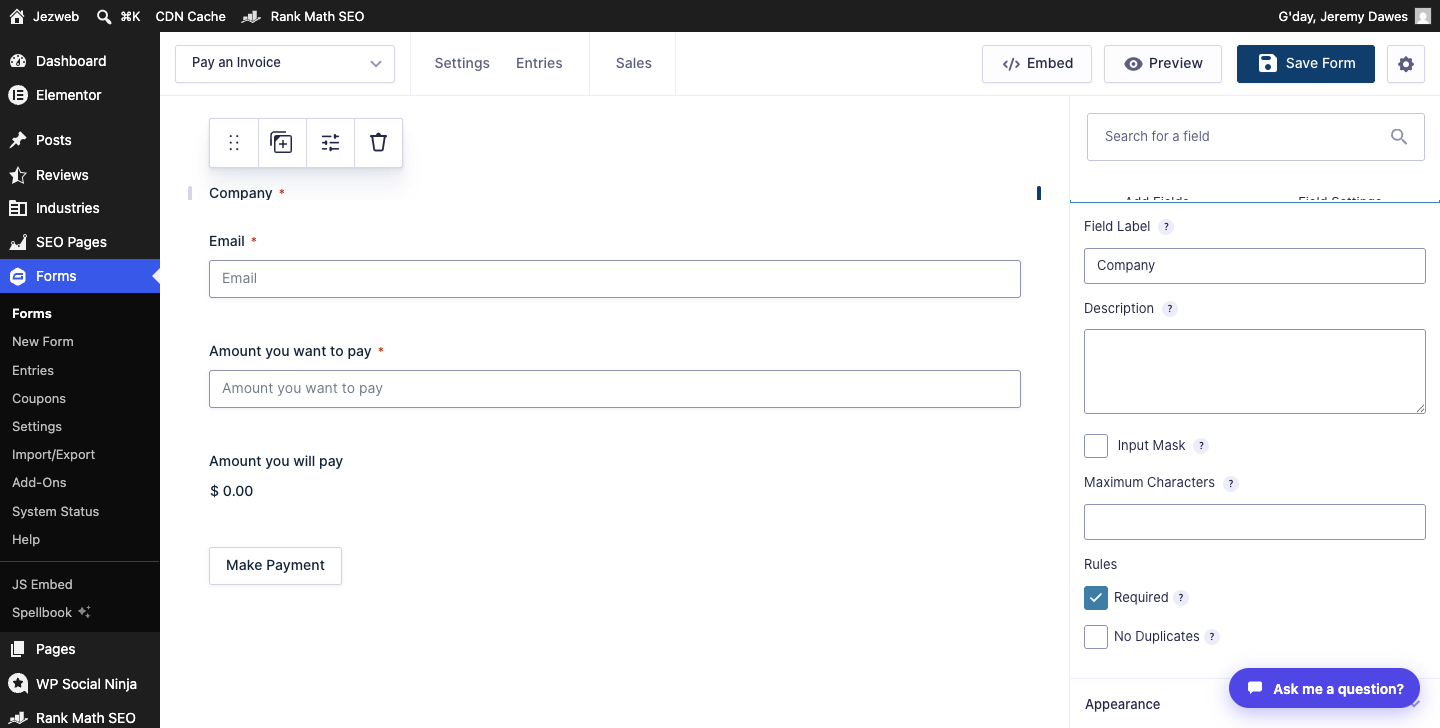Enable the No Duplicates checkbox
This screenshot has height=728, width=1440.
tap(1096, 637)
